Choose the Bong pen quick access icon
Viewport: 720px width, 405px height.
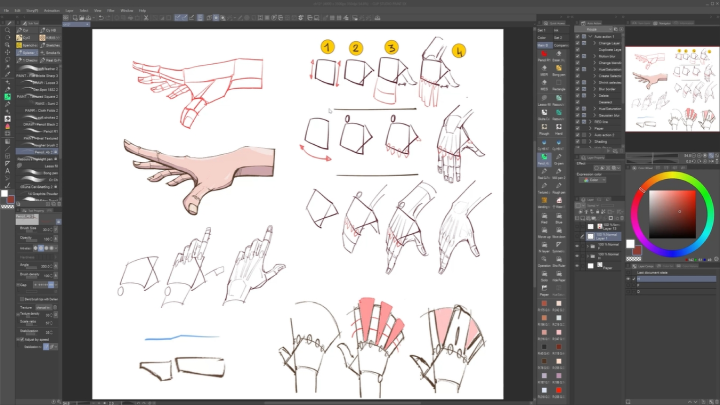pyautogui.click(x=559, y=70)
